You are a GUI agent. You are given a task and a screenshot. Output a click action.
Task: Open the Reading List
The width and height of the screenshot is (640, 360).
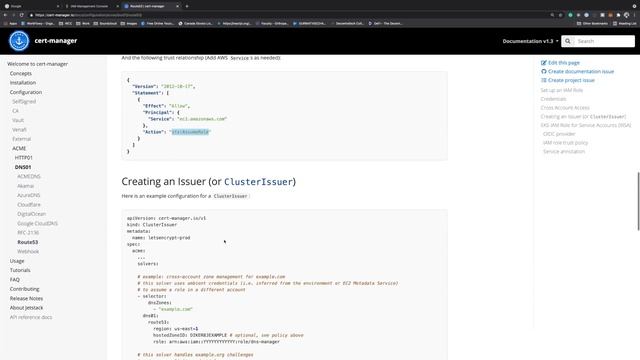(624, 24)
